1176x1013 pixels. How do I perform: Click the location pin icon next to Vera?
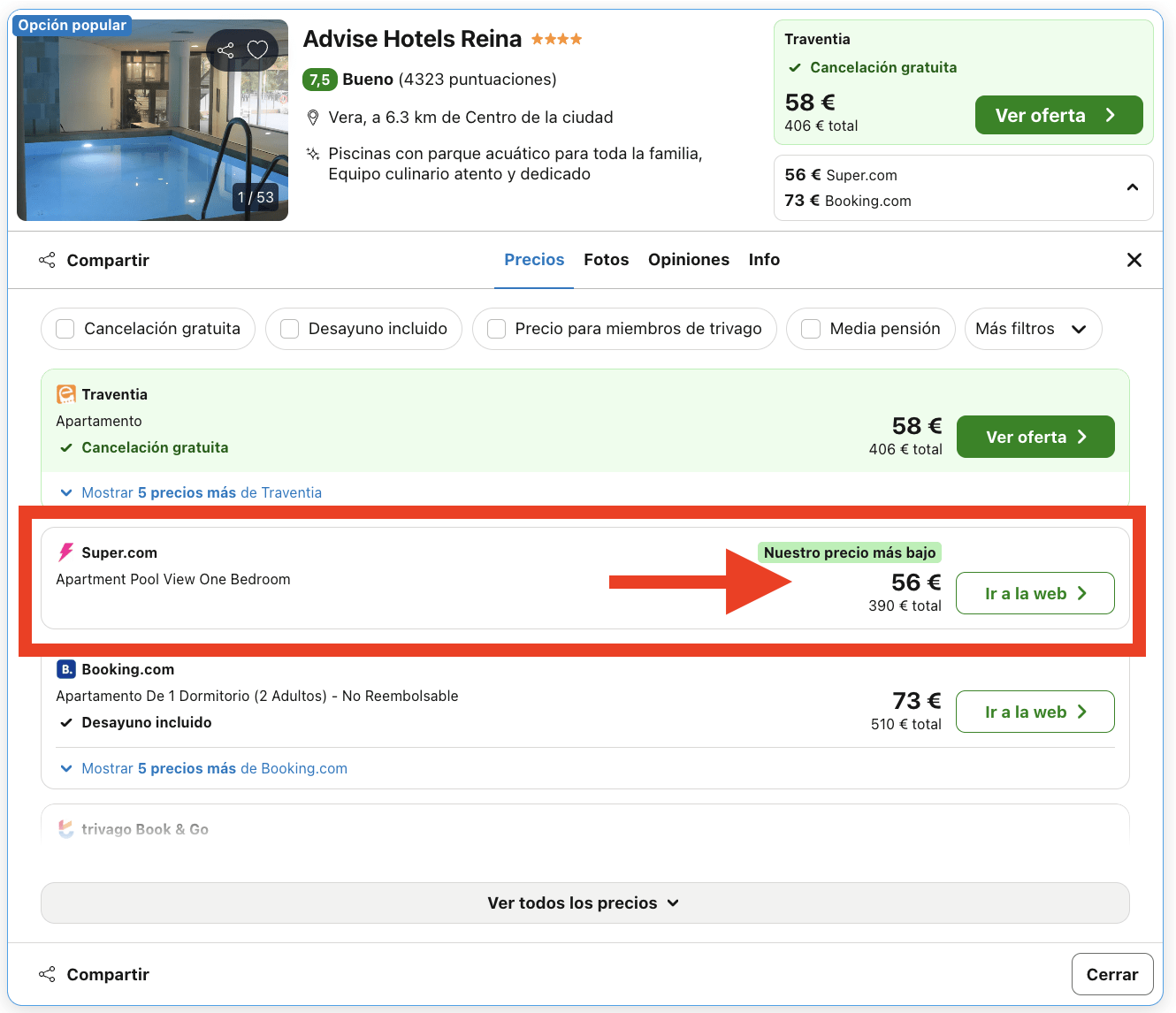314,116
